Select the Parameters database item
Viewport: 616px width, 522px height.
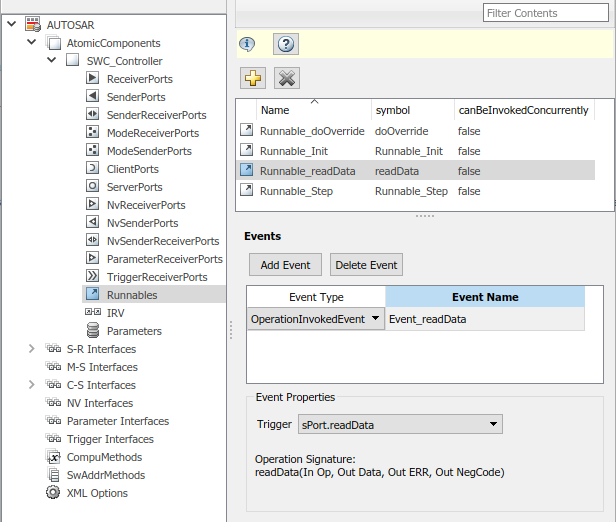133,331
